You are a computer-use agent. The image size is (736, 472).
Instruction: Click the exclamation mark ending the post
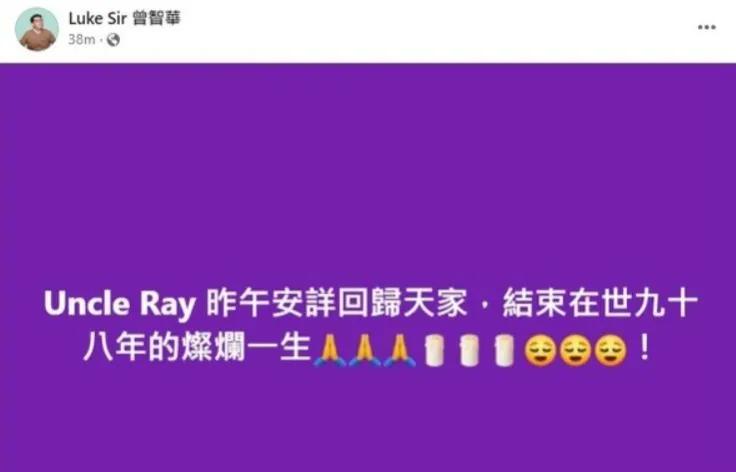pyautogui.click(x=645, y=348)
